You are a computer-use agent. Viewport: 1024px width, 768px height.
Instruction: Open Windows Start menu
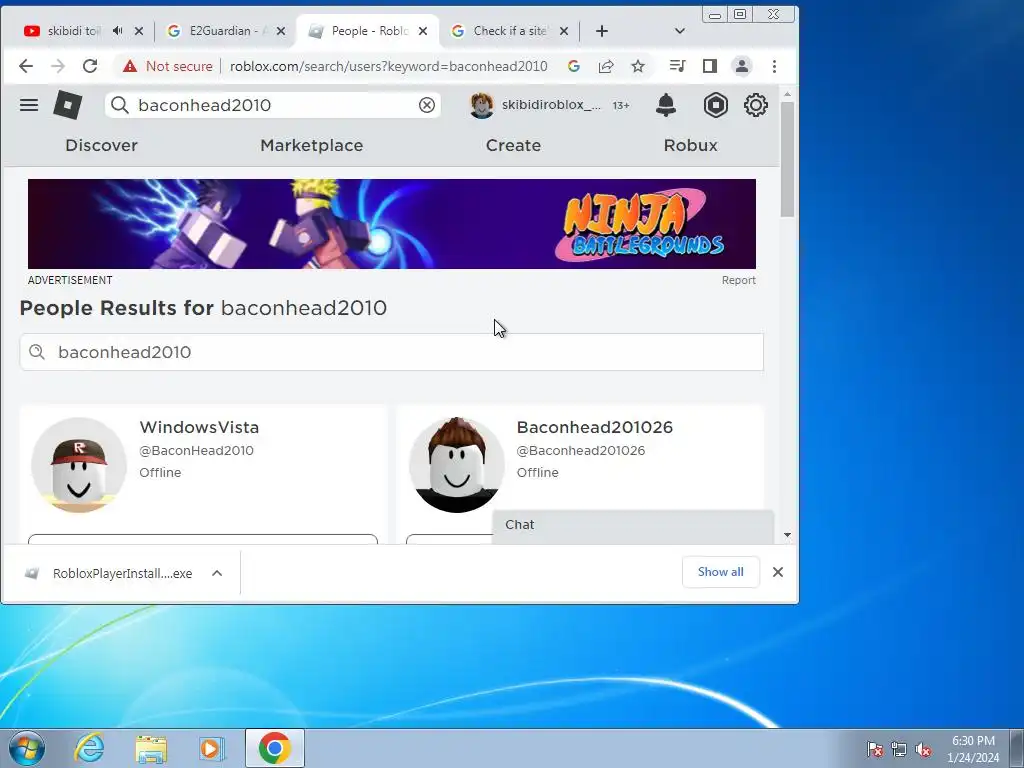coord(27,748)
